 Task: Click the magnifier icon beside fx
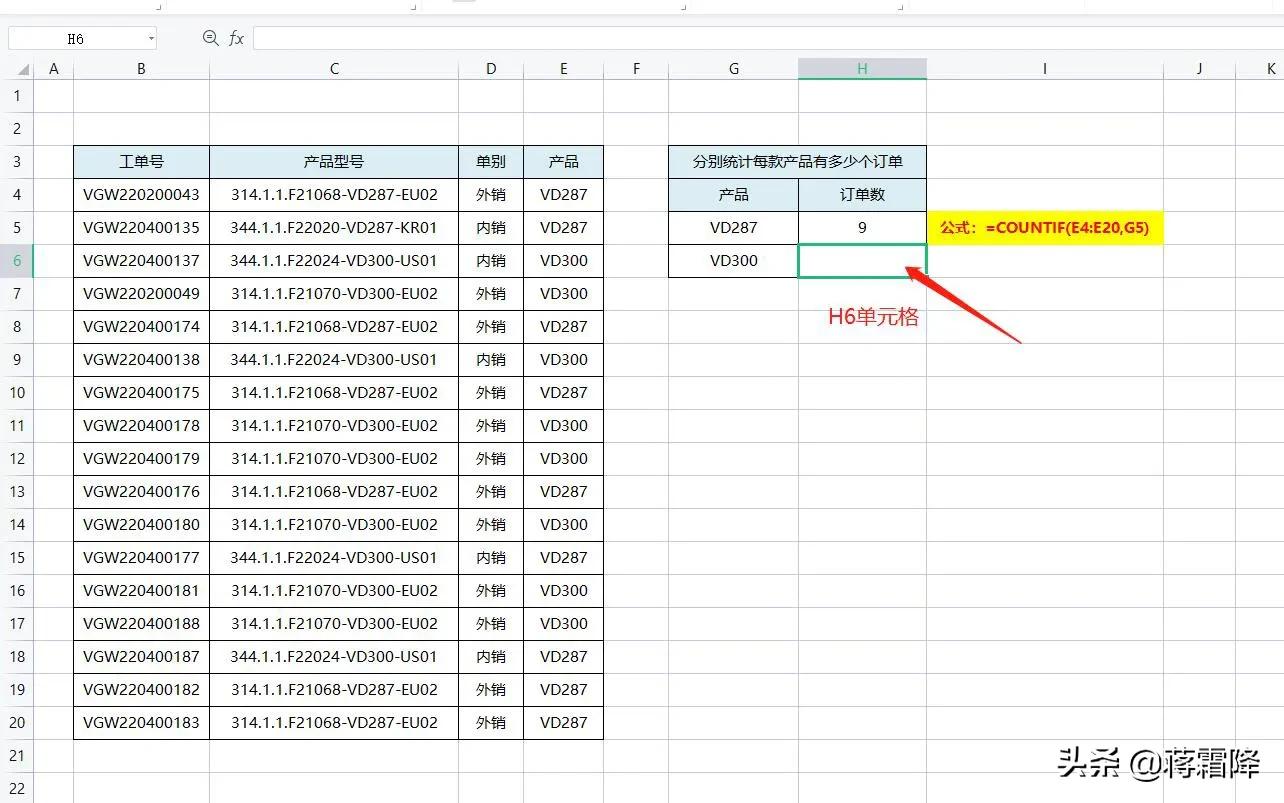coord(210,38)
